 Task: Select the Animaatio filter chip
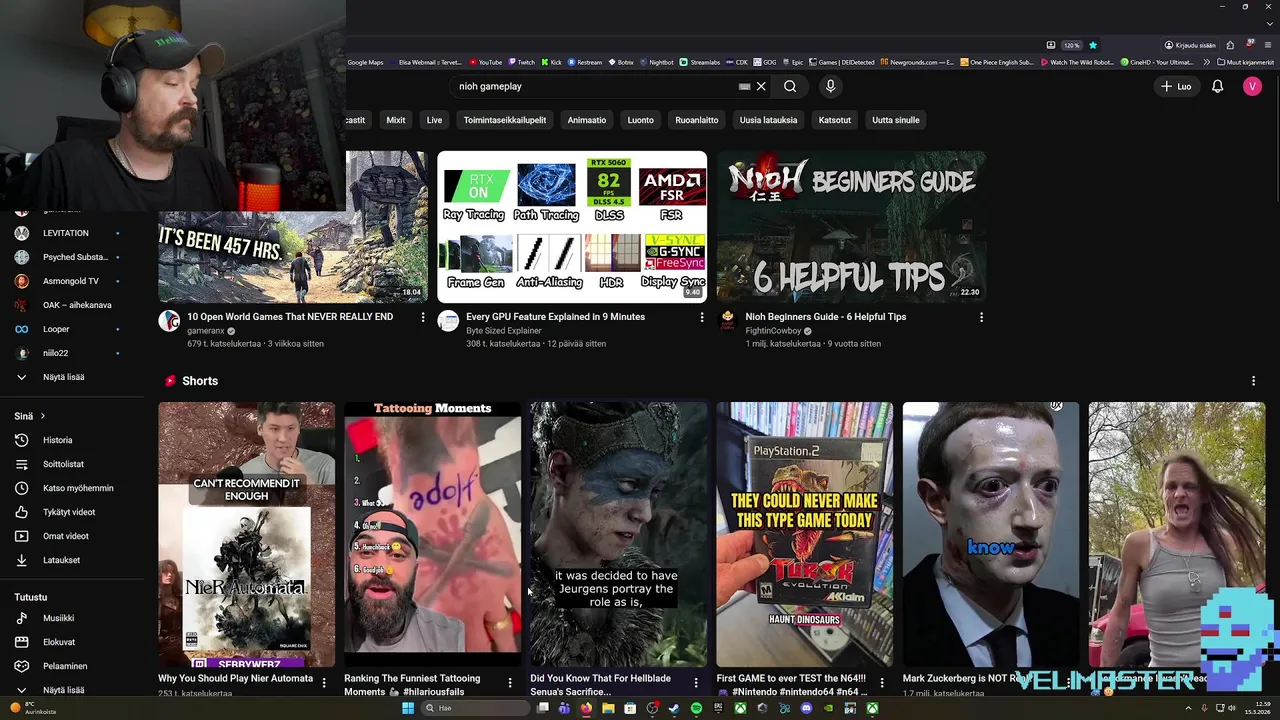pos(587,120)
